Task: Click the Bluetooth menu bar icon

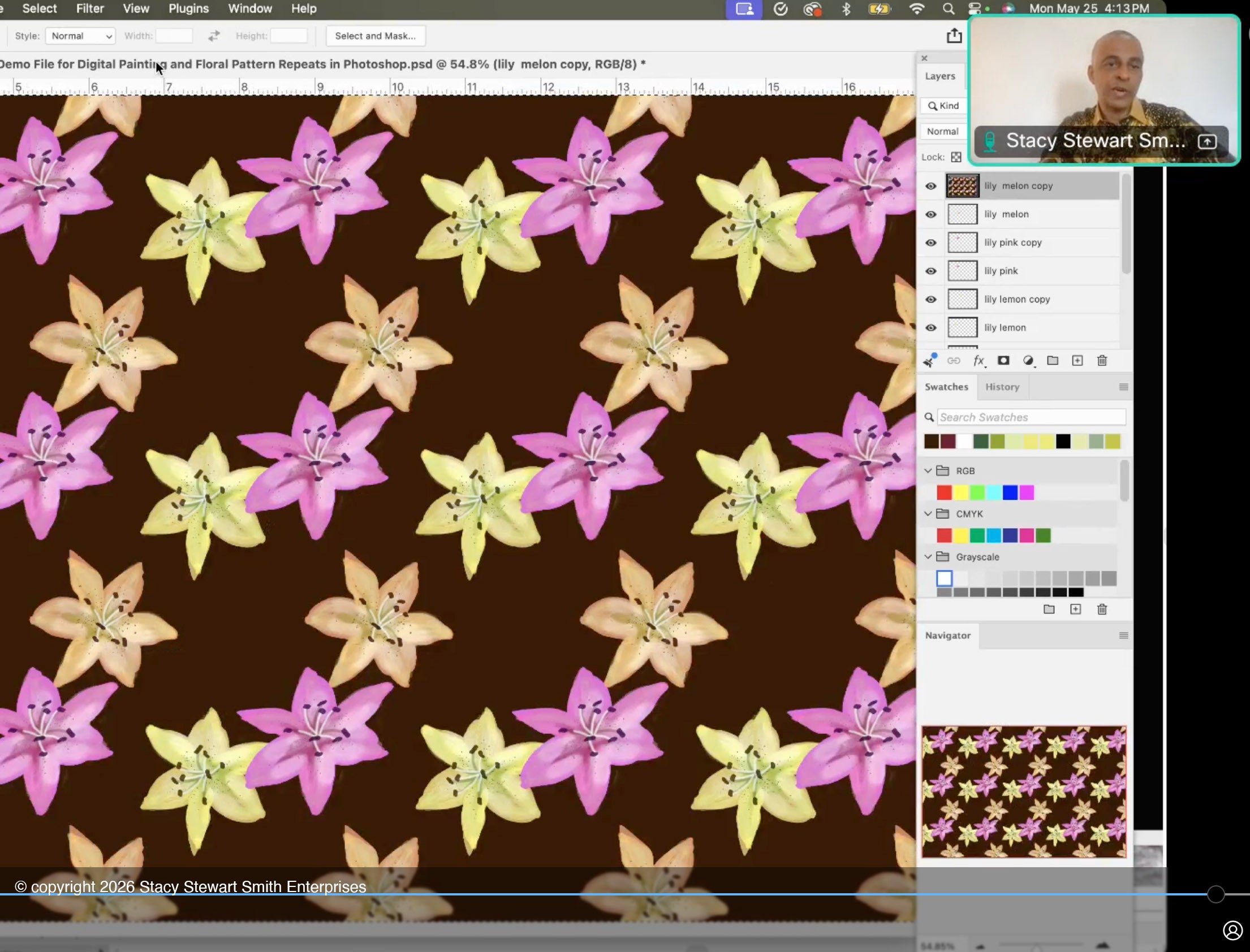Action: pos(846,8)
